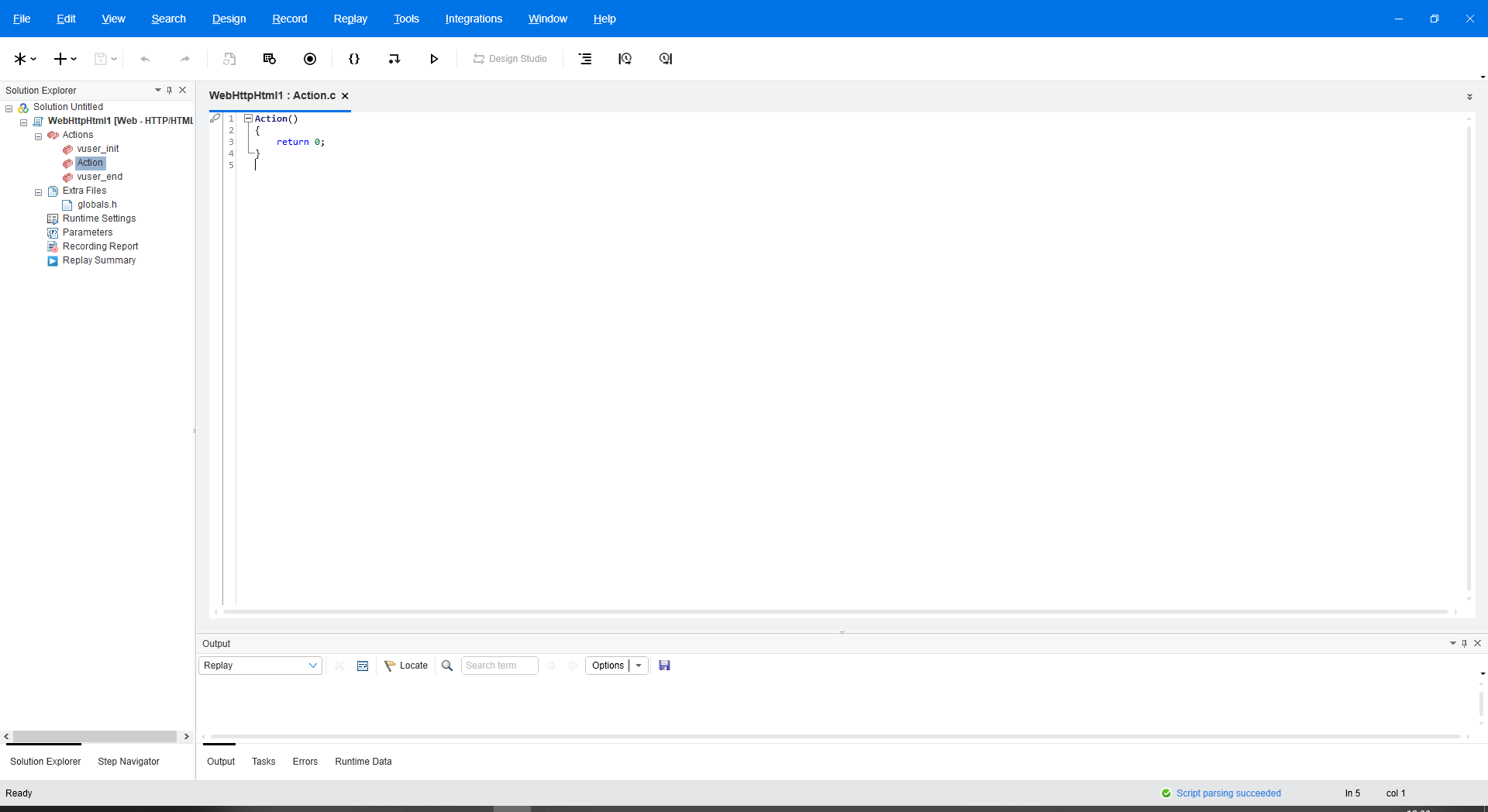
Task: Click the indented lines icon in toolbar
Action: (585, 59)
